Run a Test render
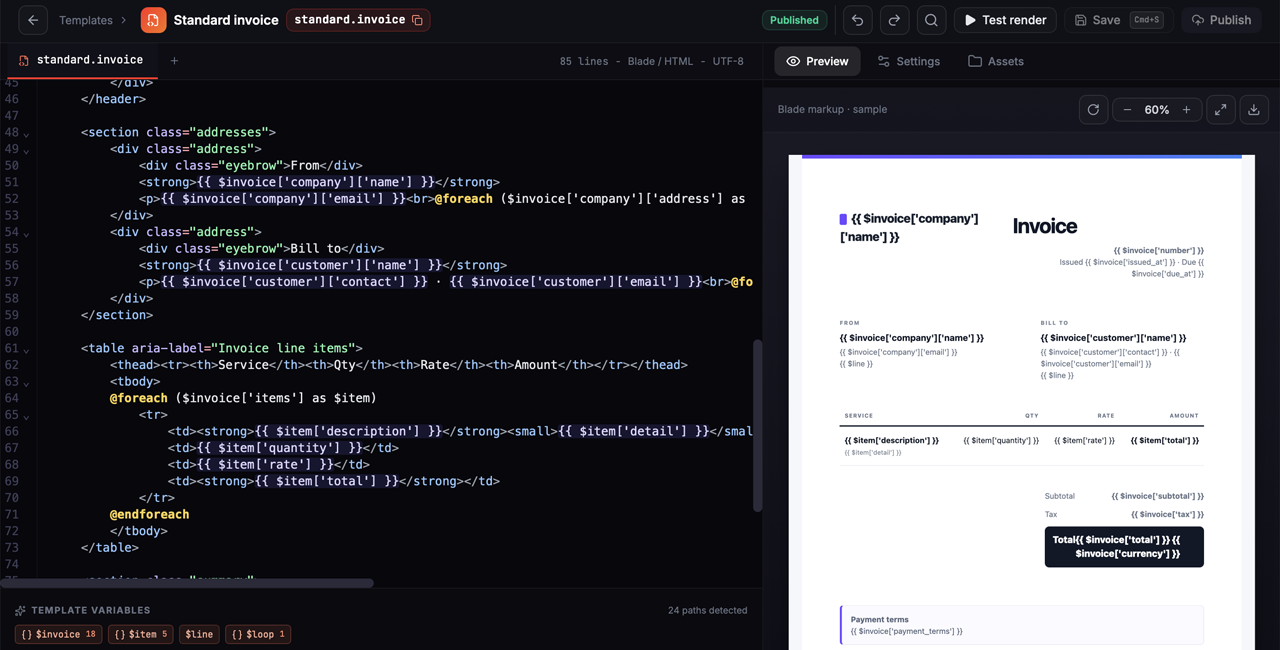This screenshot has width=1280, height=650. pos(1005,20)
